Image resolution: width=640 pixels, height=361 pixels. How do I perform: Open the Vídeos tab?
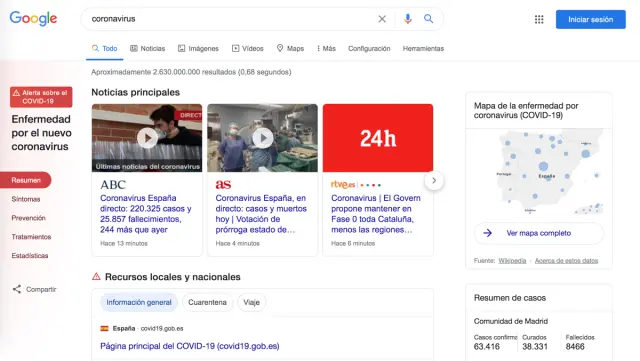click(x=248, y=49)
